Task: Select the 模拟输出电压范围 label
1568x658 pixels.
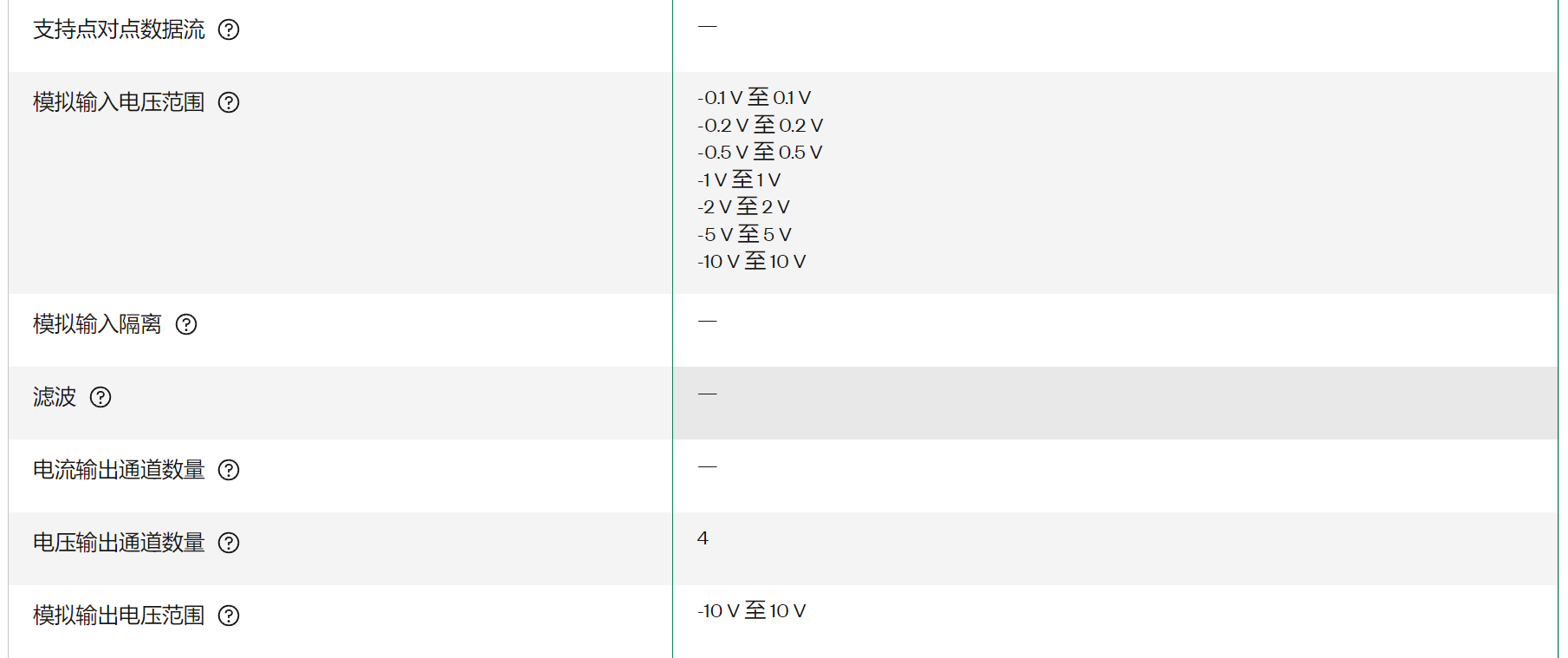Action: point(119,616)
